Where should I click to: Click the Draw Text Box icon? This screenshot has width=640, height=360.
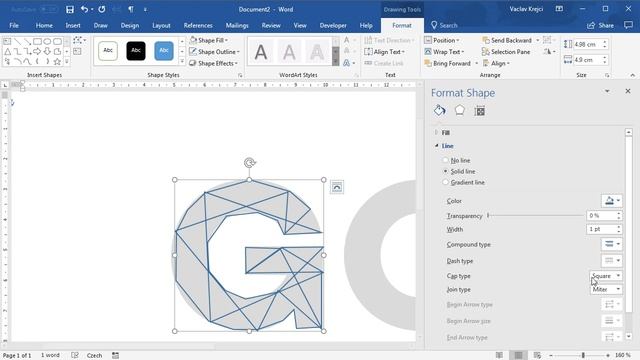point(77,51)
